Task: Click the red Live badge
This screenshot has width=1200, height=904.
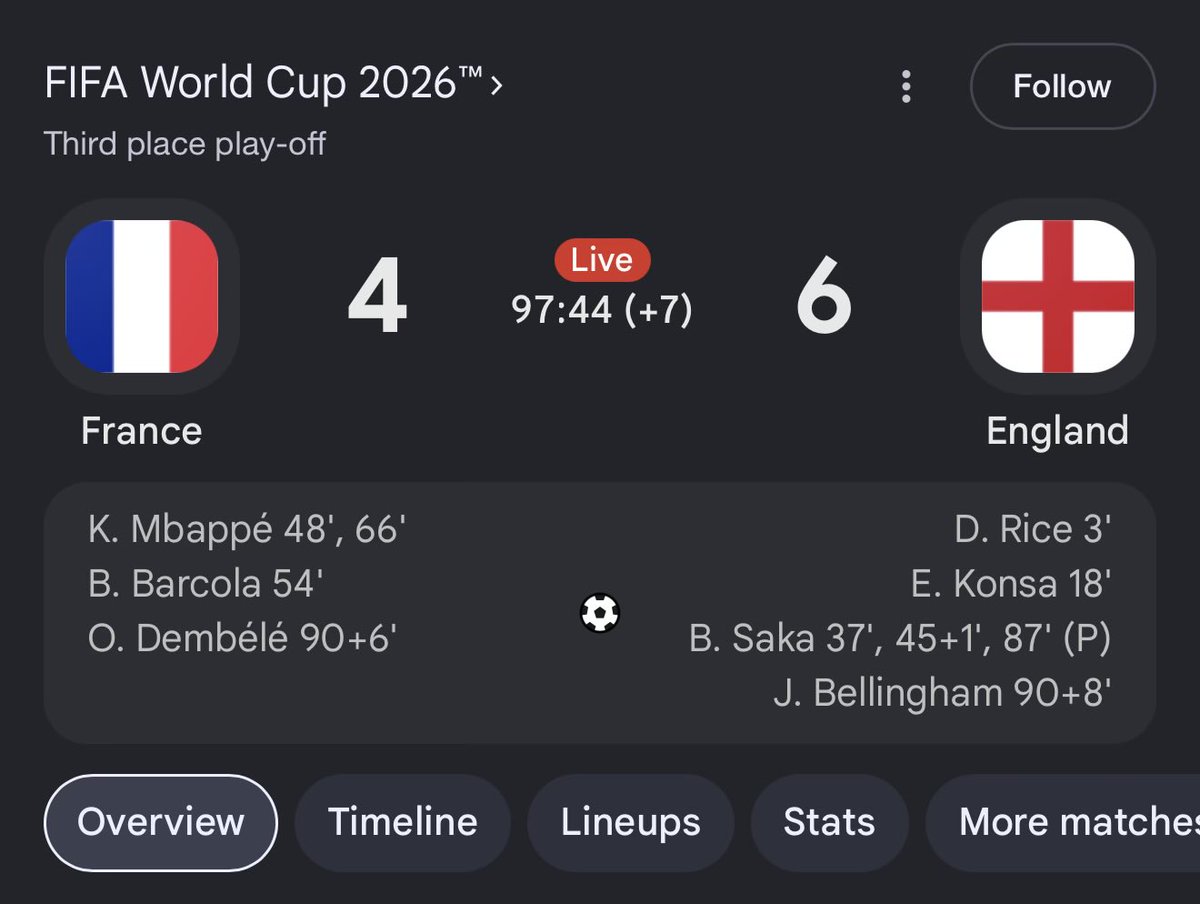Action: point(602,261)
